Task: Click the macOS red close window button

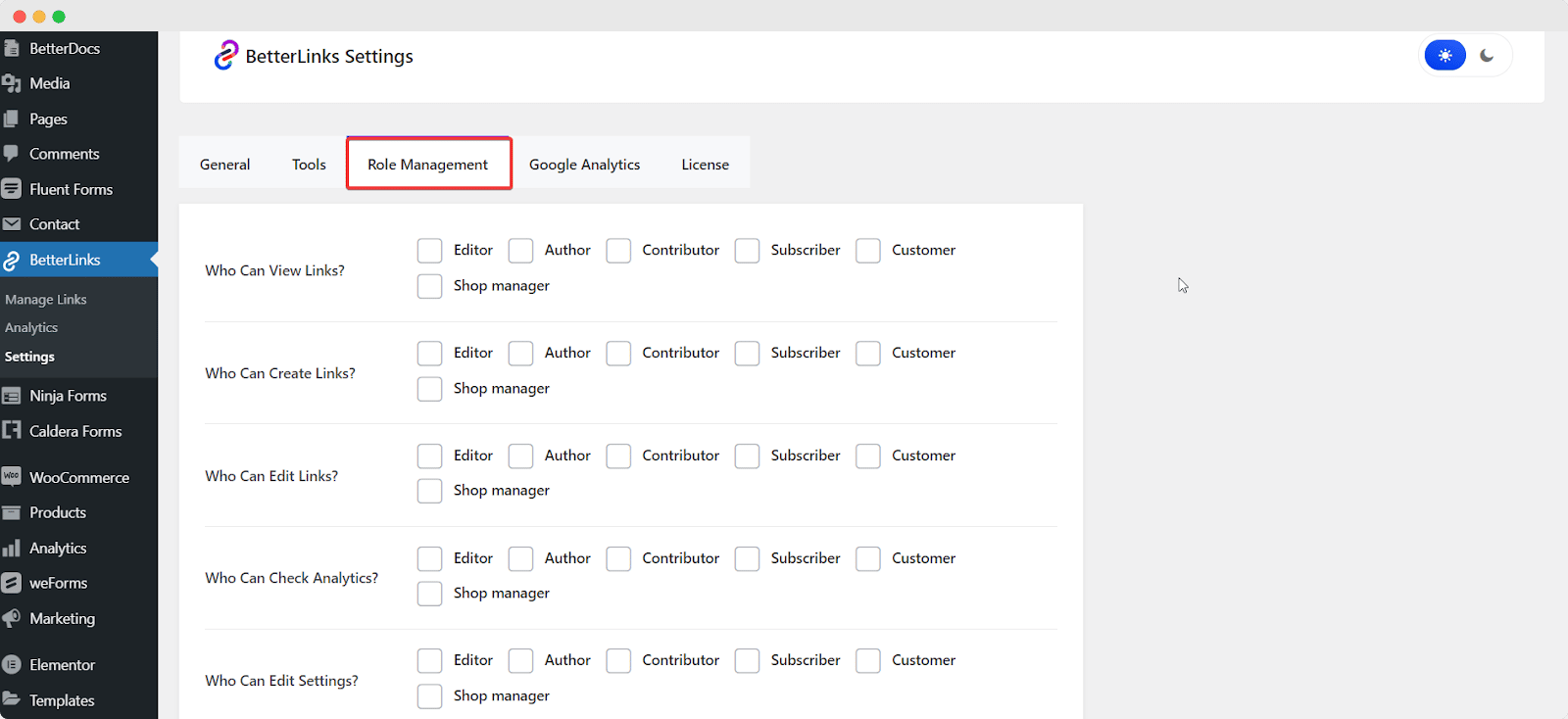Action: (x=20, y=16)
